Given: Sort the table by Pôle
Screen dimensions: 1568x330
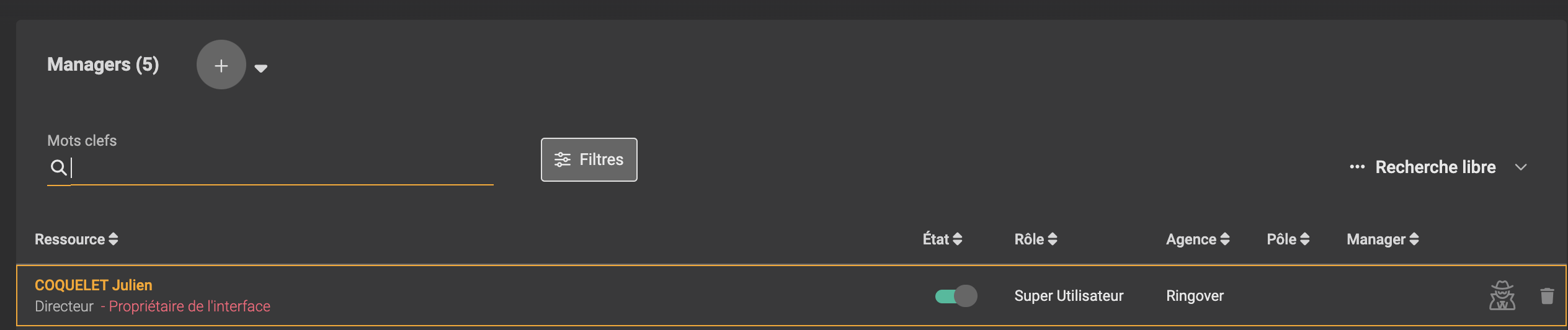Looking at the screenshot, I should (1288, 239).
